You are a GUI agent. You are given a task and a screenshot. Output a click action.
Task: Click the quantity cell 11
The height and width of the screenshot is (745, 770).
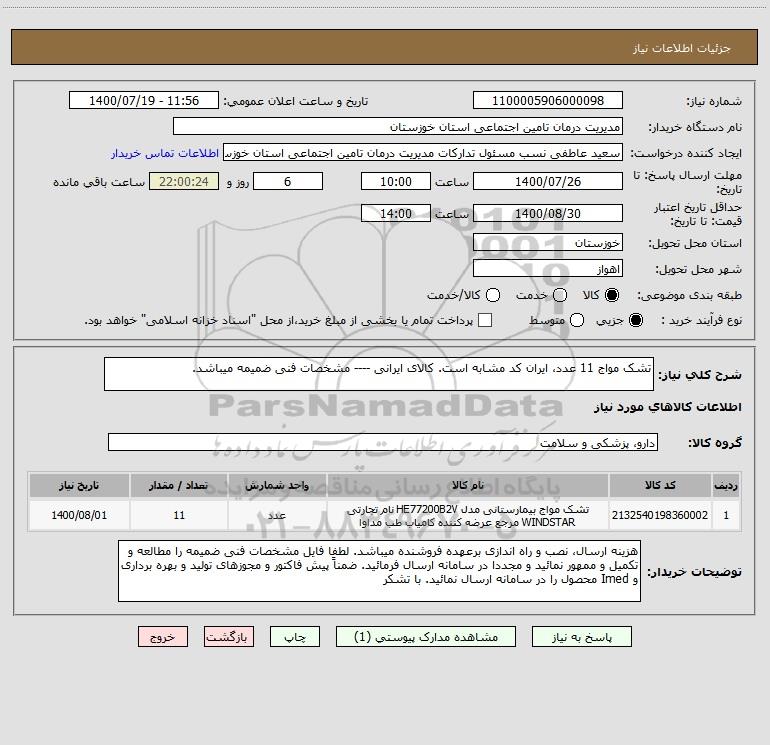point(179,515)
